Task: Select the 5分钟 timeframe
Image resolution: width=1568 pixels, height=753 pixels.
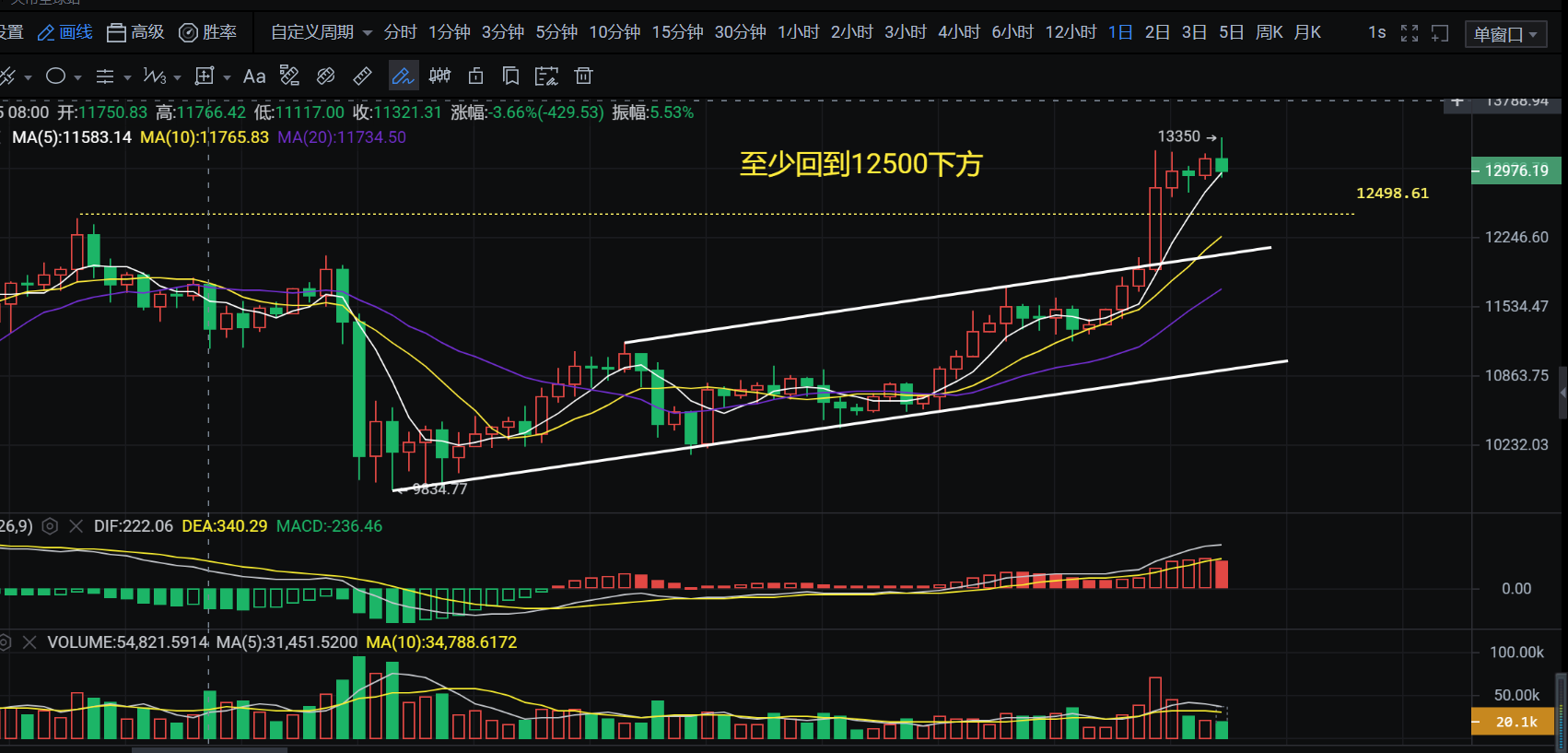Action: (556, 32)
